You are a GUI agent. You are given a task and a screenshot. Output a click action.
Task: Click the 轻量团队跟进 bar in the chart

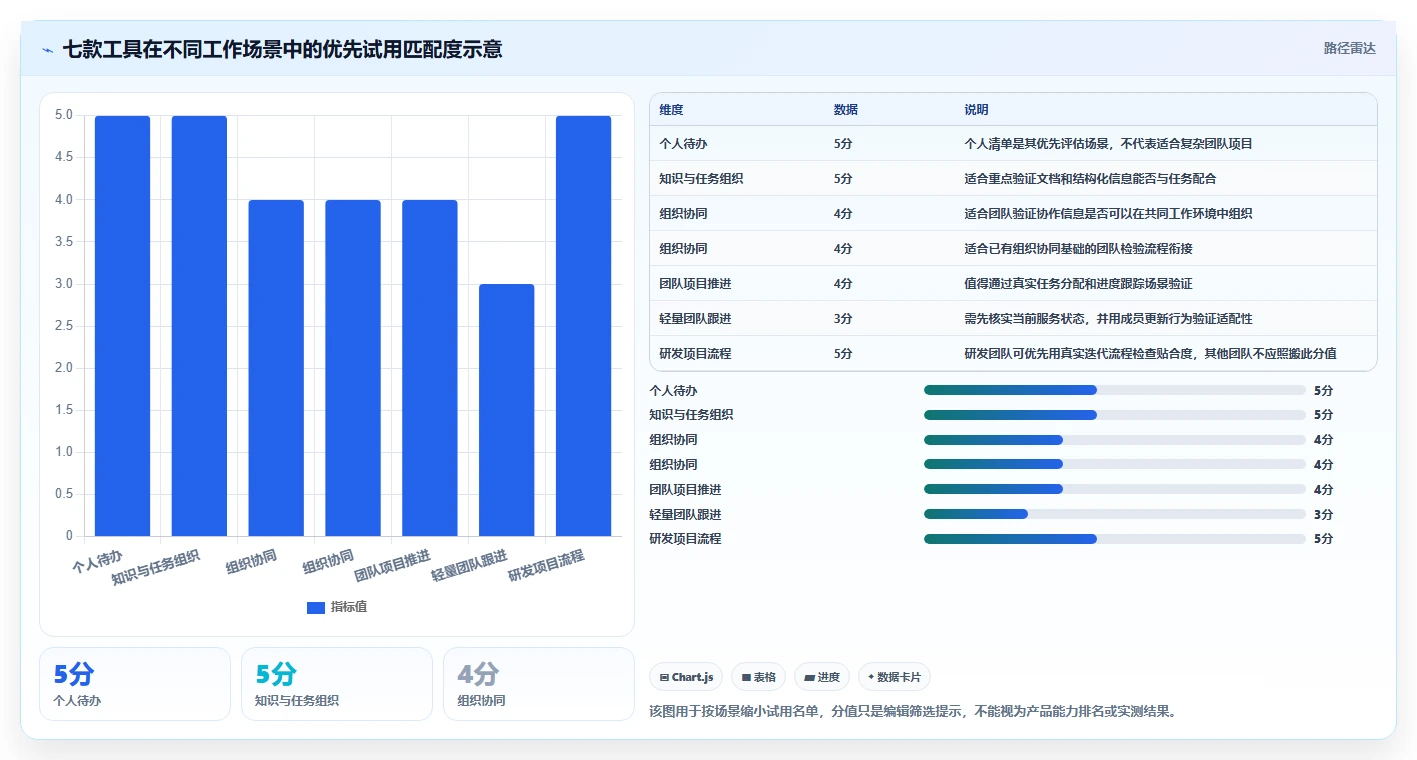[x=507, y=410]
